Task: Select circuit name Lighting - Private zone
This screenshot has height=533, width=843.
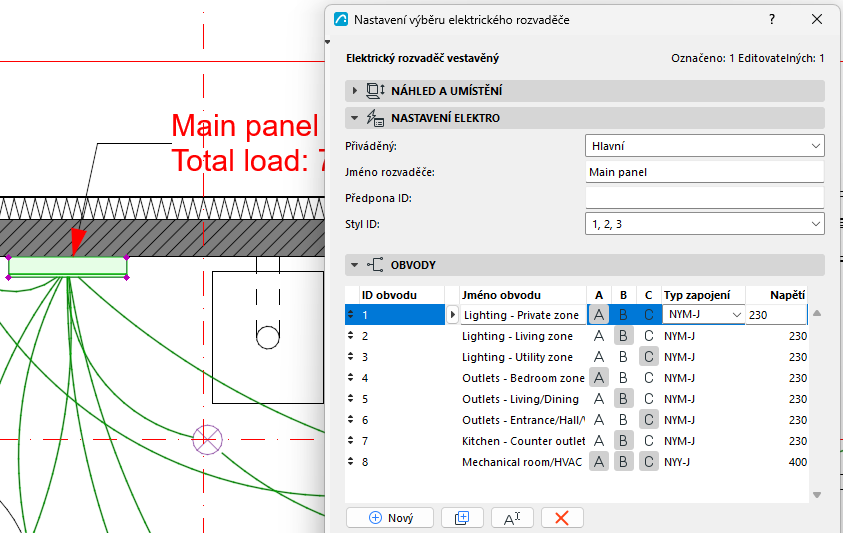Action: pyautogui.click(x=521, y=315)
